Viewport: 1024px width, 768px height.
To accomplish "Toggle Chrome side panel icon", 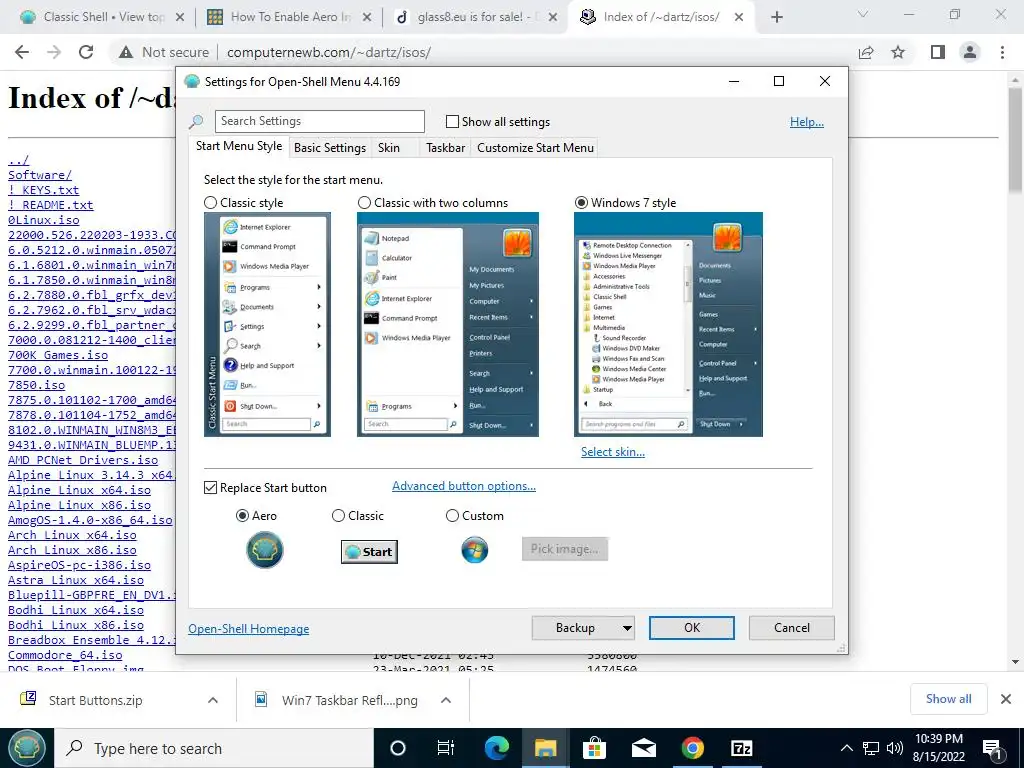I will 938,52.
